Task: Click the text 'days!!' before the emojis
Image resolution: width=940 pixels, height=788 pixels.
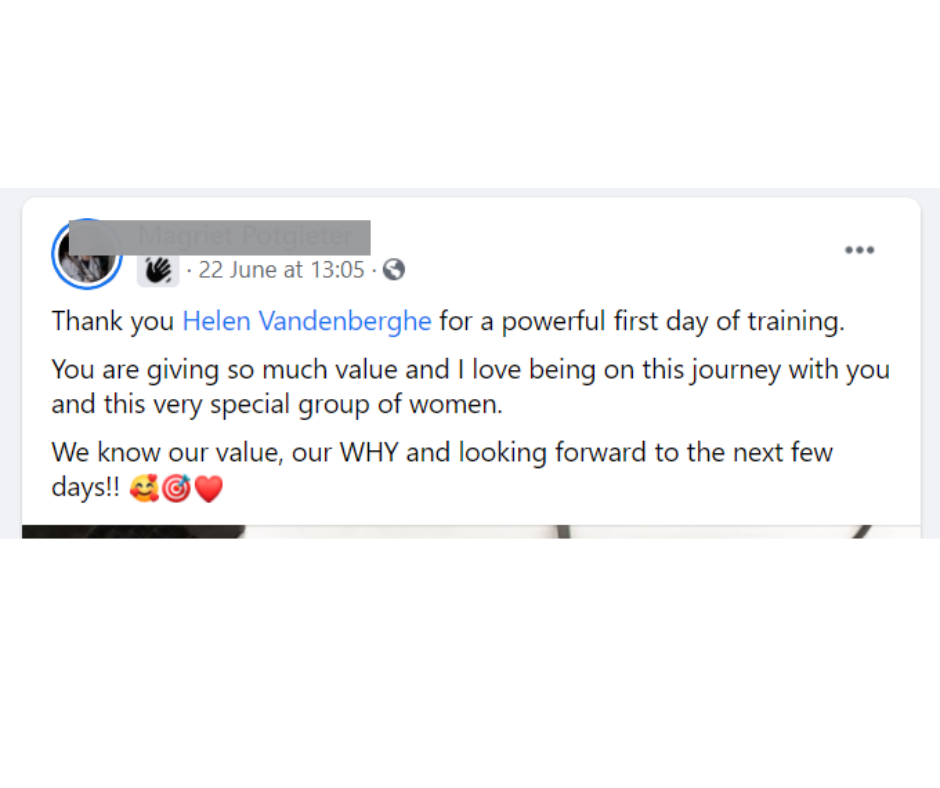Action: pos(87,489)
